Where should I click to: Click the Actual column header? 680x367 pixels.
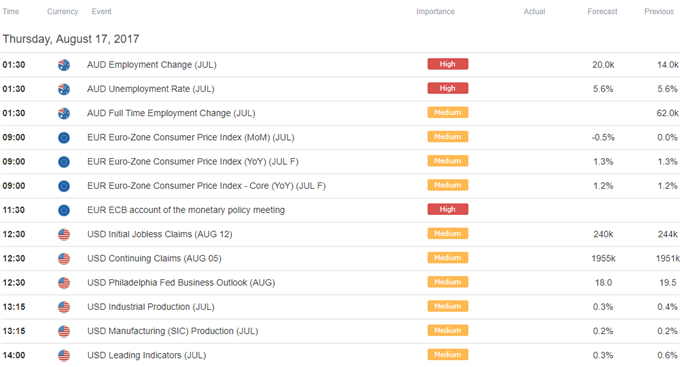pyautogui.click(x=534, y=12)
